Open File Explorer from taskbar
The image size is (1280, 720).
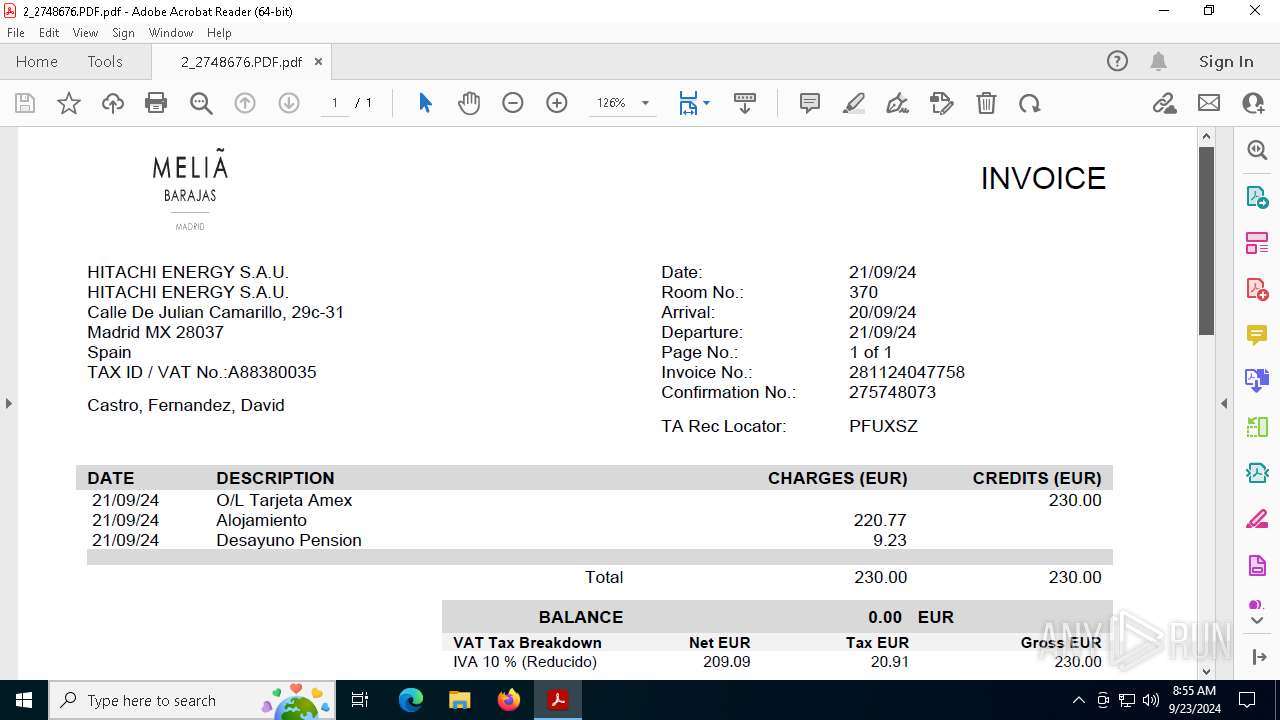tap(460, 700)
